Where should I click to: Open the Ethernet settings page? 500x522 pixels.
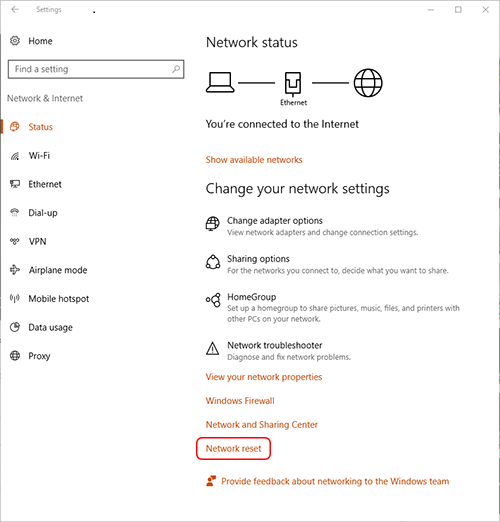click(x=45, y=184)
